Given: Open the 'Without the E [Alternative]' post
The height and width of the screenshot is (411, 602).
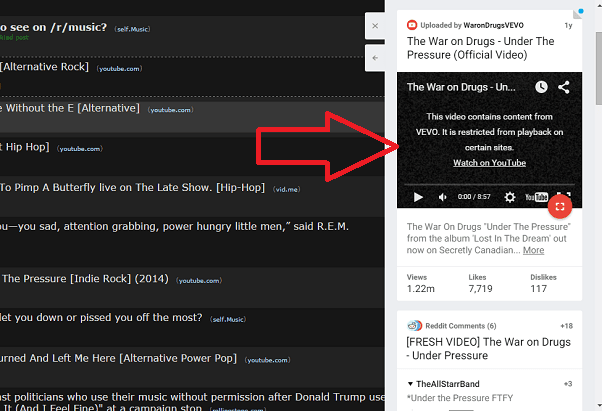Looking at the screenshot, I should pos(70,108).
